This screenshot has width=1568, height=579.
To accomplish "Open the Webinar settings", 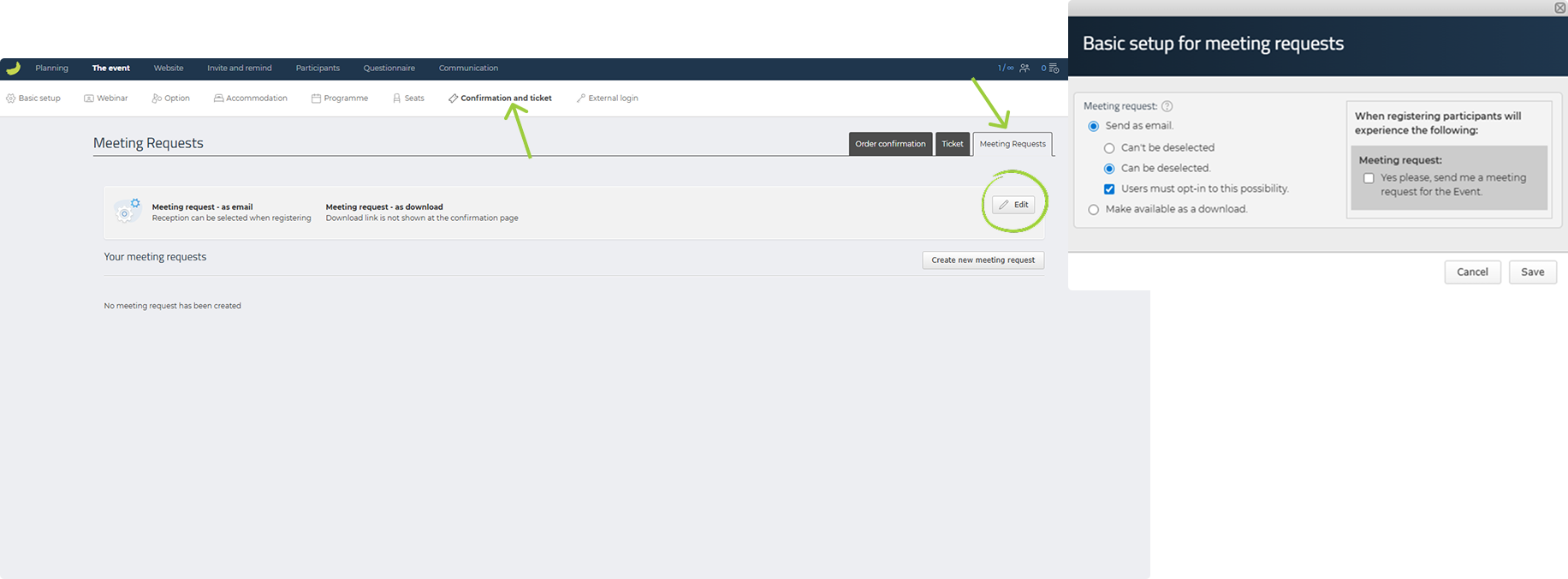I will click(106, 98).
